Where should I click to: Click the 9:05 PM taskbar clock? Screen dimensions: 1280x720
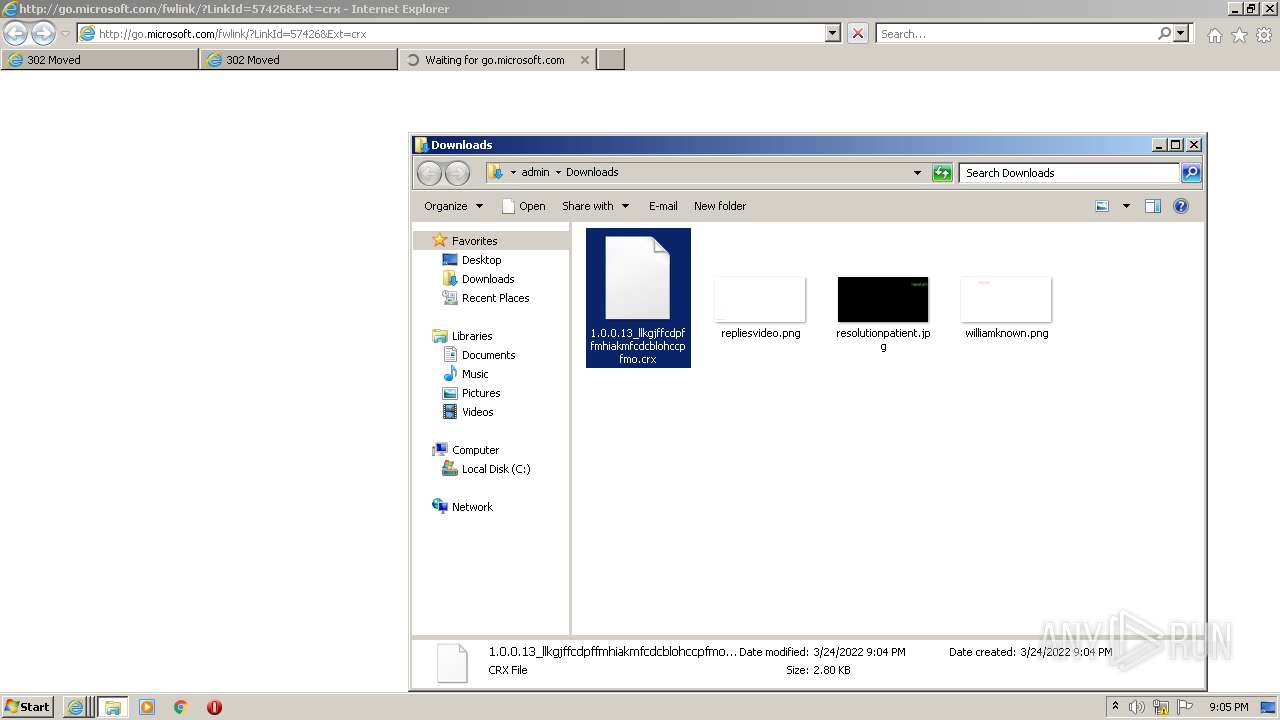(1228, 707)
